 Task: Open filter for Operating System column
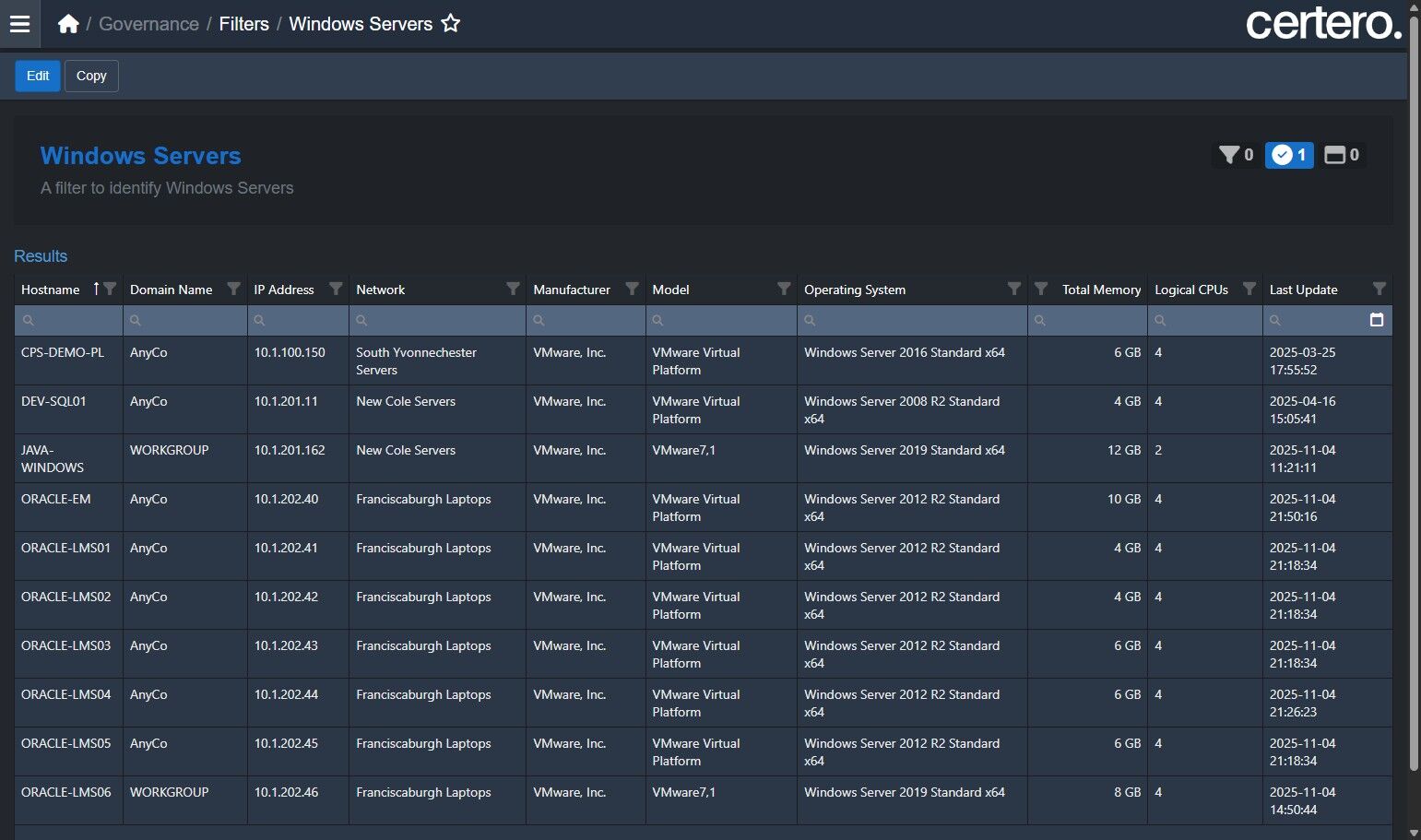point(1013,290)
